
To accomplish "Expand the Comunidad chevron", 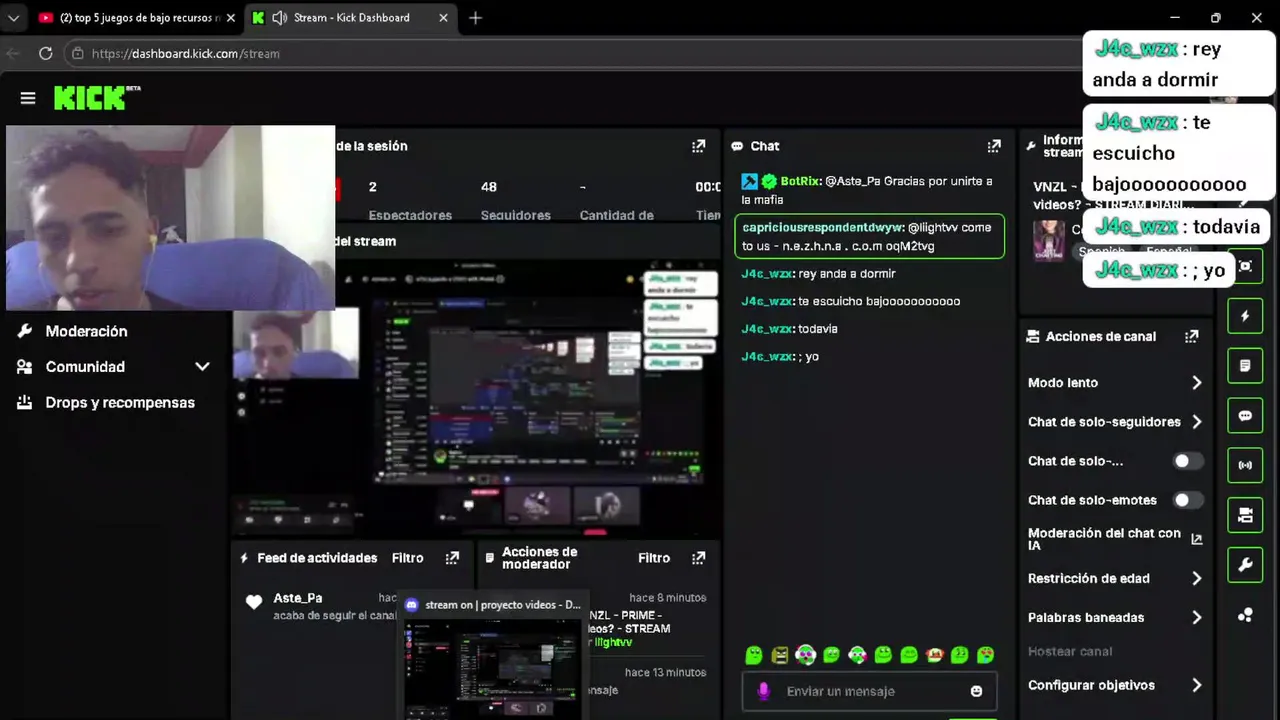I will point(202,367).
